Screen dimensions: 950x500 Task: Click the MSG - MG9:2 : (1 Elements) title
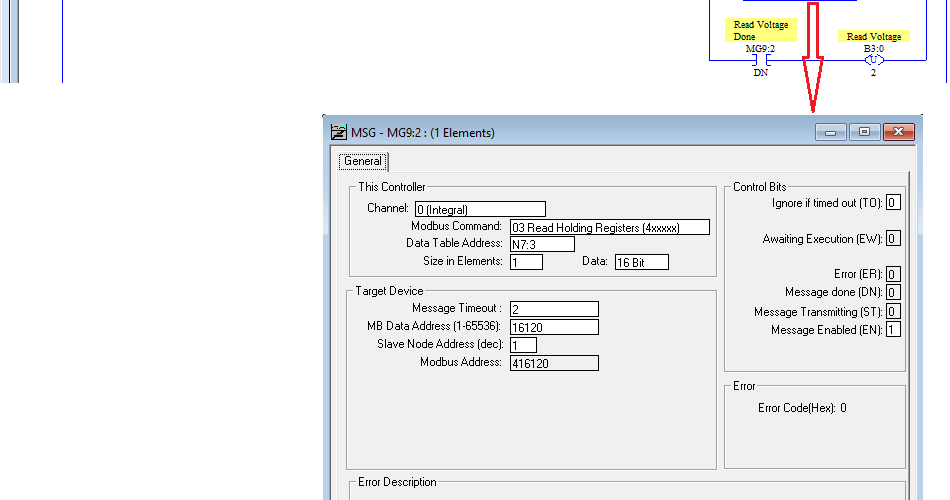click(x=423, y=133)
